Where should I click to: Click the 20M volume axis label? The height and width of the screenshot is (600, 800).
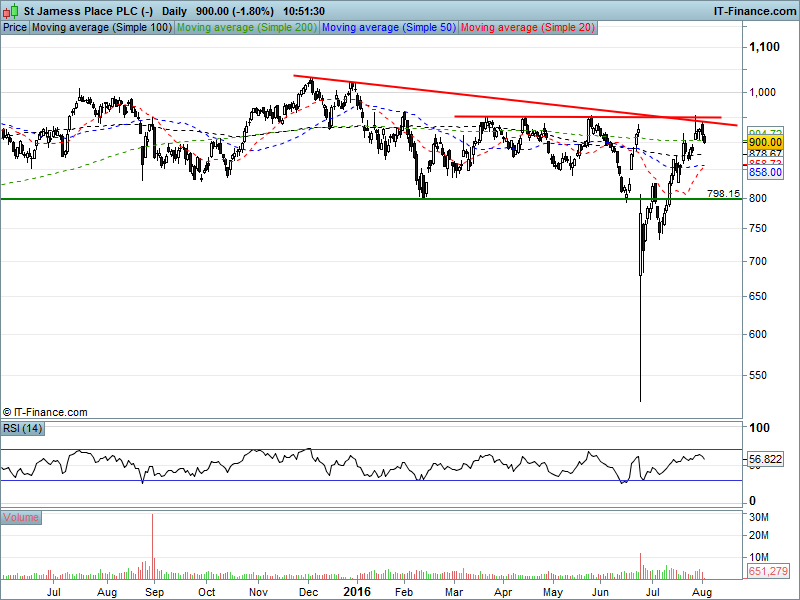click(759, 535)
